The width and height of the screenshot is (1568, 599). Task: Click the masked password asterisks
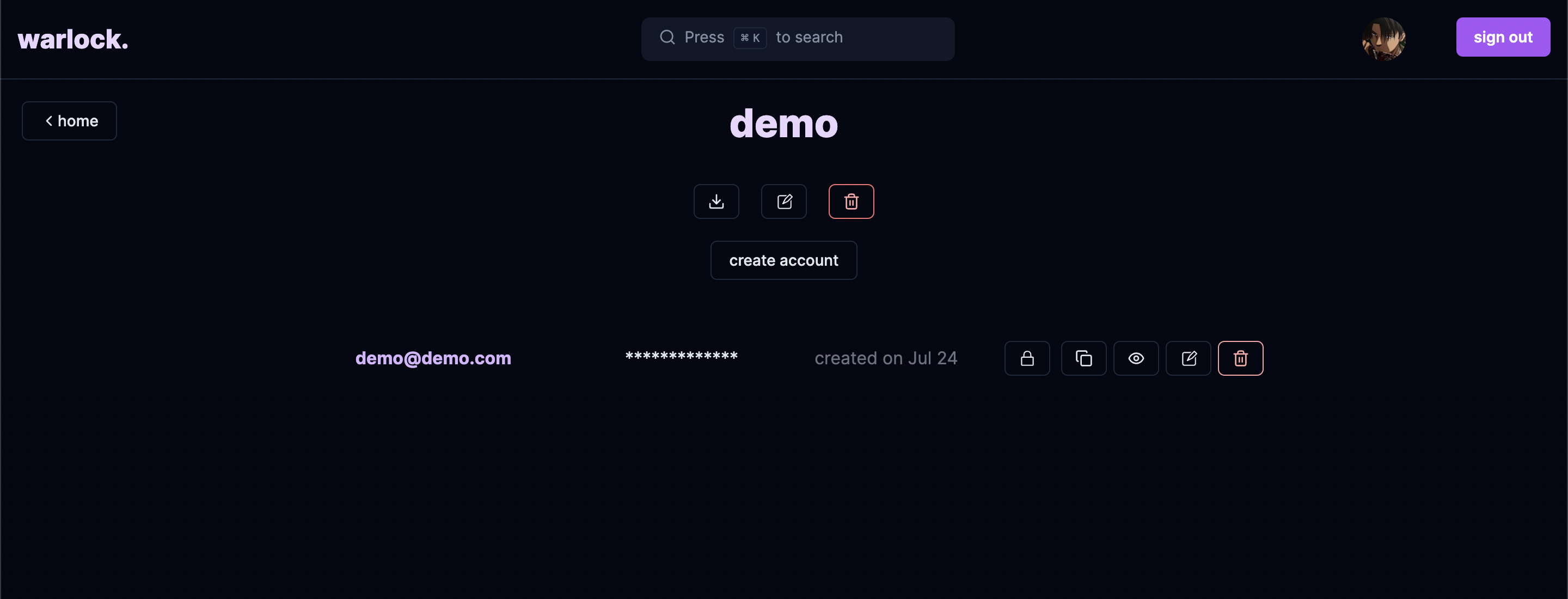pyautogui.click(x=681, y=357)
